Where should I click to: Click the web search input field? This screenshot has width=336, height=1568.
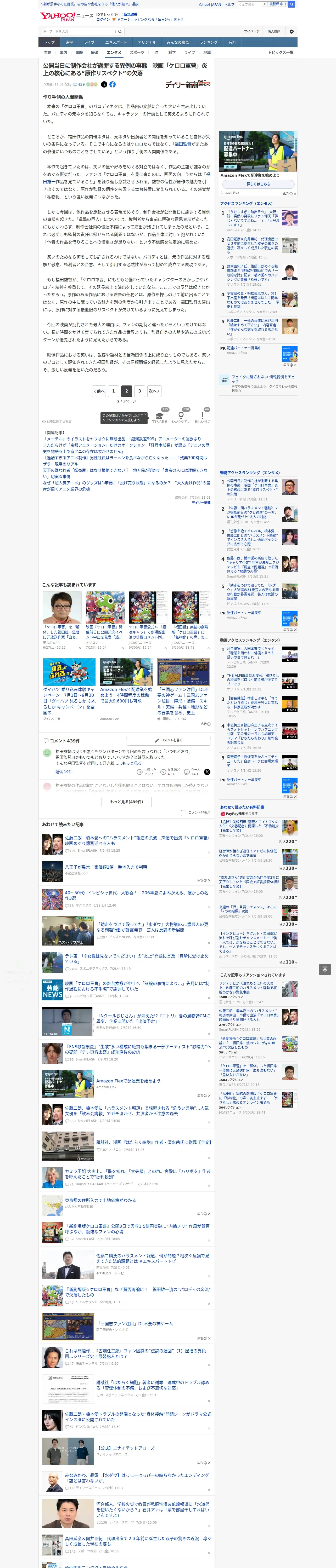(249, 4)
